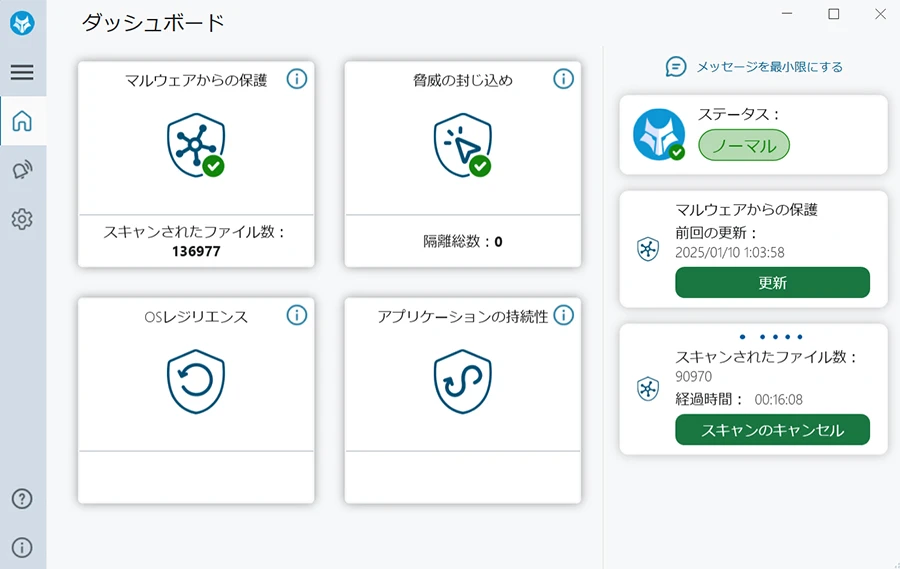This screenshot has width=900, height=569.
Task: Click the scan progress dots indicator
Action: click(x=771, y=337)
